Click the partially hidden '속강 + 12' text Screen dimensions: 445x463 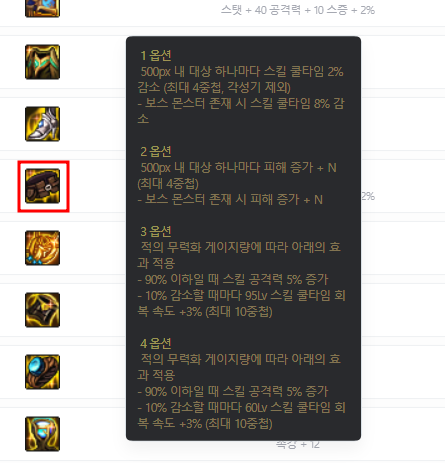tap(298, 444)
